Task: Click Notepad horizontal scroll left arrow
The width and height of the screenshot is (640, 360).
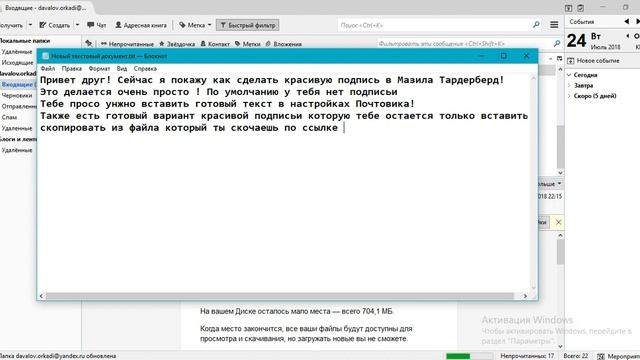Action: (41, 296)
